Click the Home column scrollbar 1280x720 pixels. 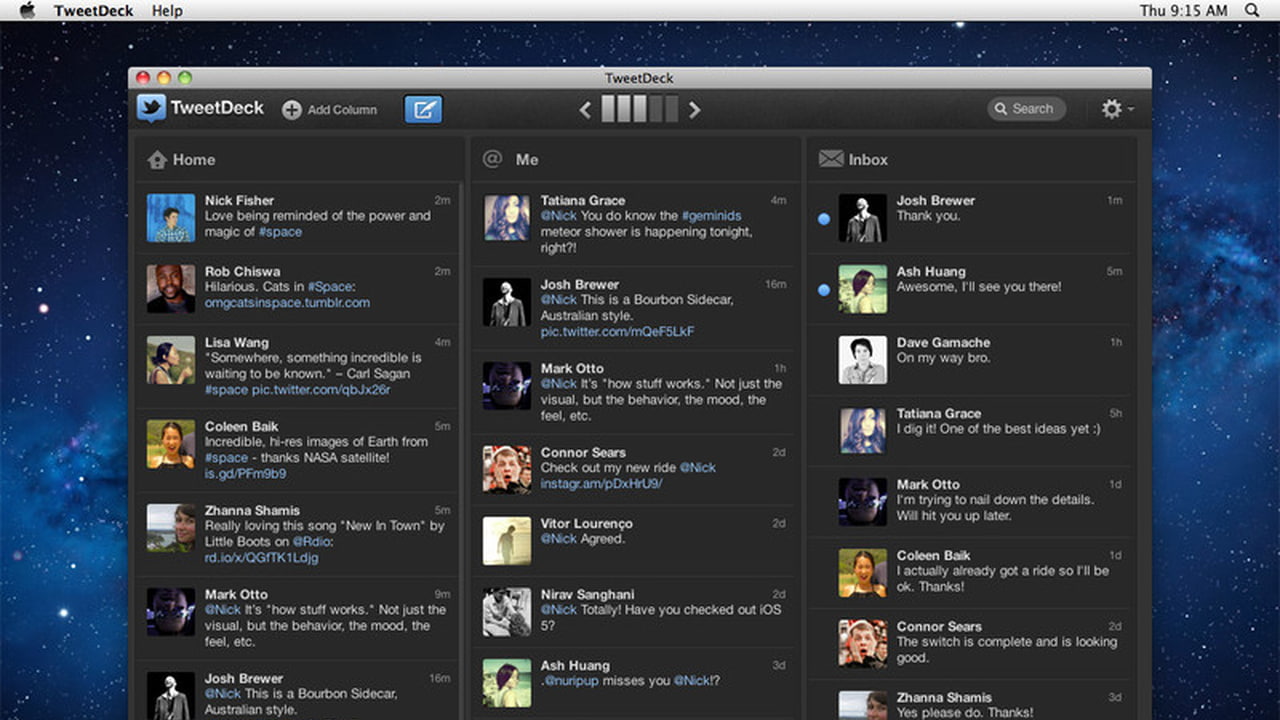[460, 450]
